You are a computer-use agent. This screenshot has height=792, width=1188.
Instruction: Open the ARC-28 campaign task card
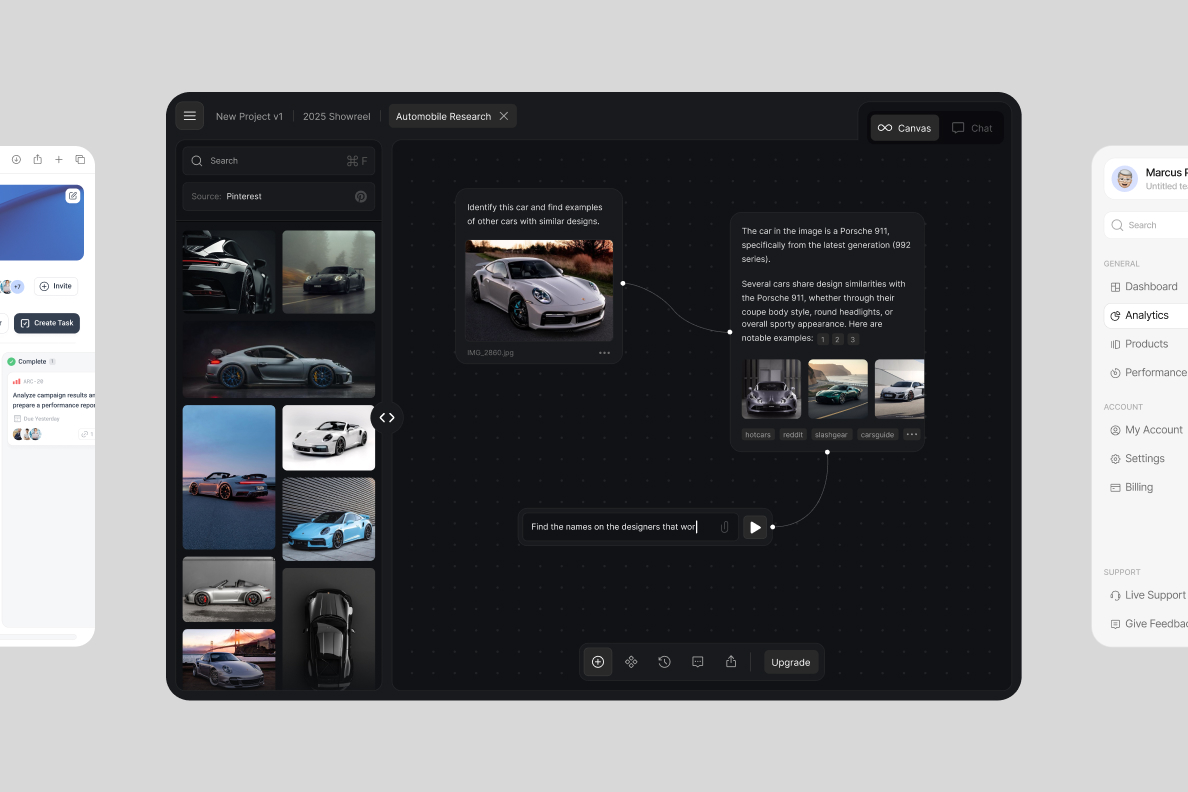(x=52, y=409)
